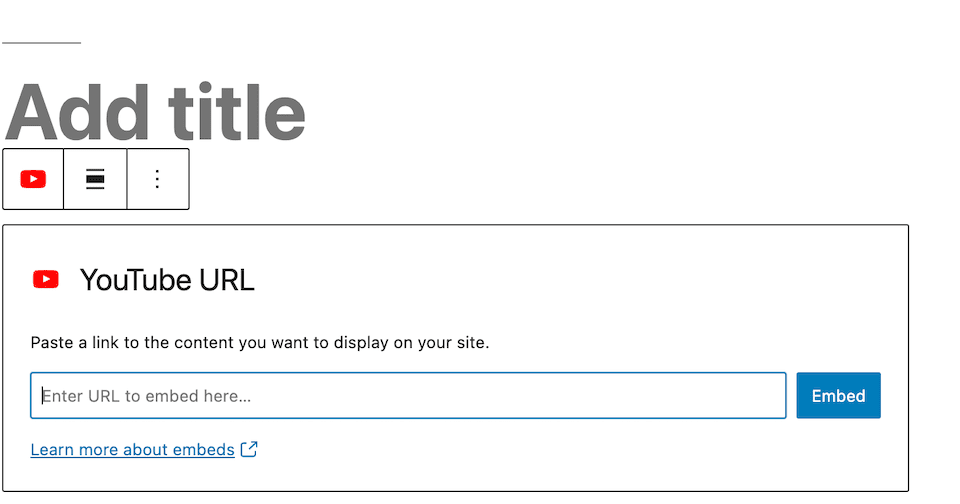The height and width of the screenshot is (504, 960).
Task: Open the three-dot block options menu
Action: click(x=157, y=179)
